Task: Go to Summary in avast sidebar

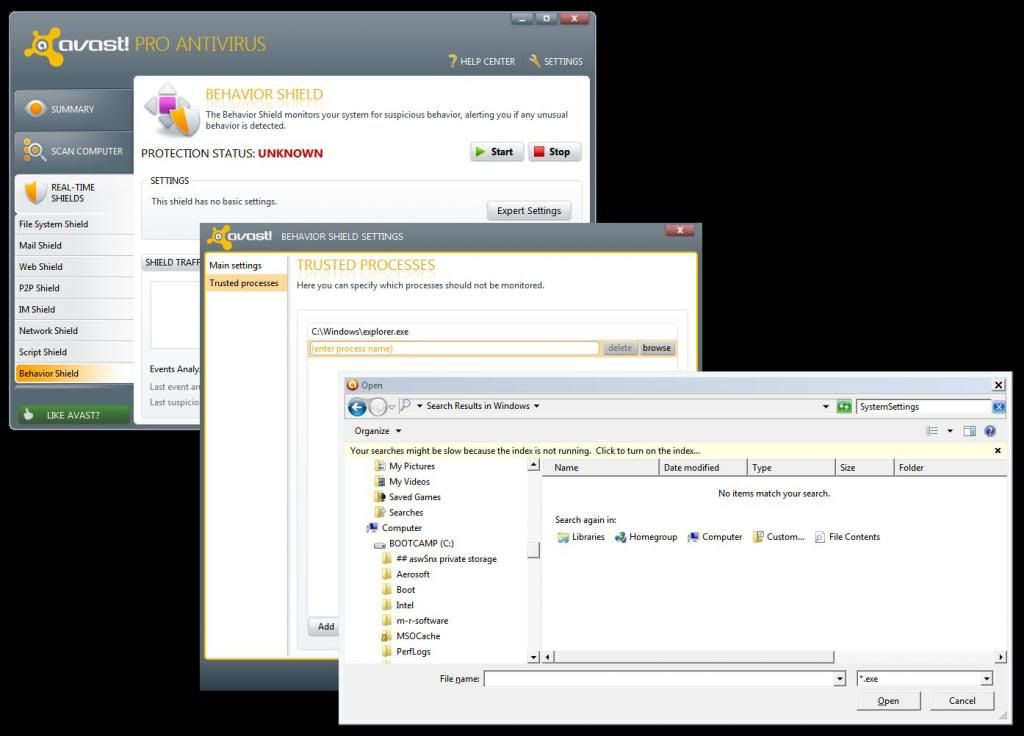Action: pyautogui.click(x=74, y=109)
